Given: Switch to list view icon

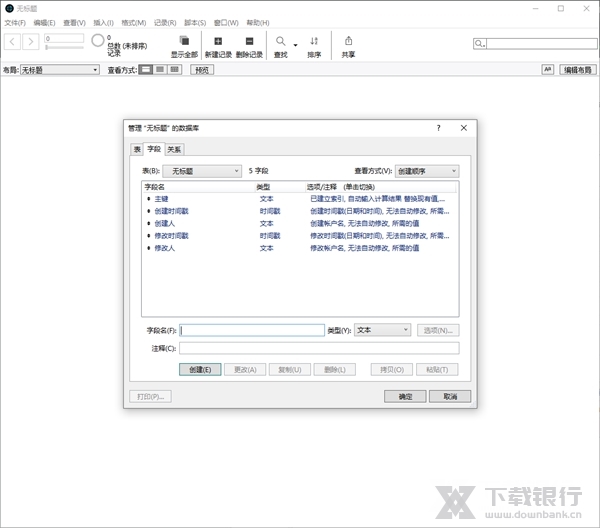Looking at the screenshot, I should coord(160,69).
